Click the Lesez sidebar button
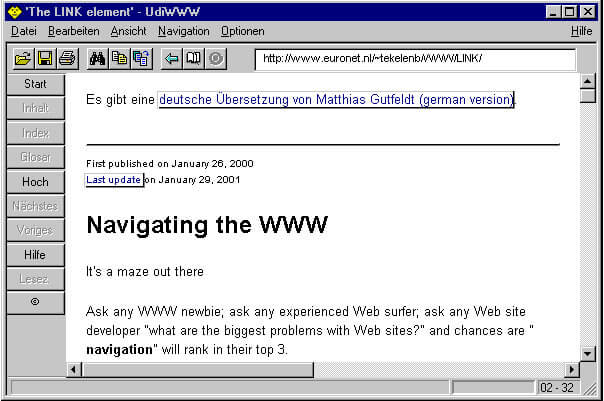604x401 pixels. (x=35, y=279)
